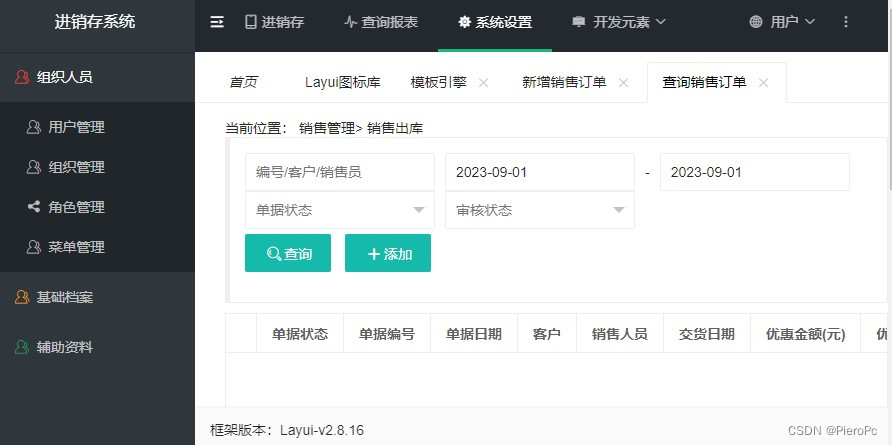This screenshot has height=445, width=892.
Task: Open the 审核状态 dropdown
Action: (x=540, y=210)
